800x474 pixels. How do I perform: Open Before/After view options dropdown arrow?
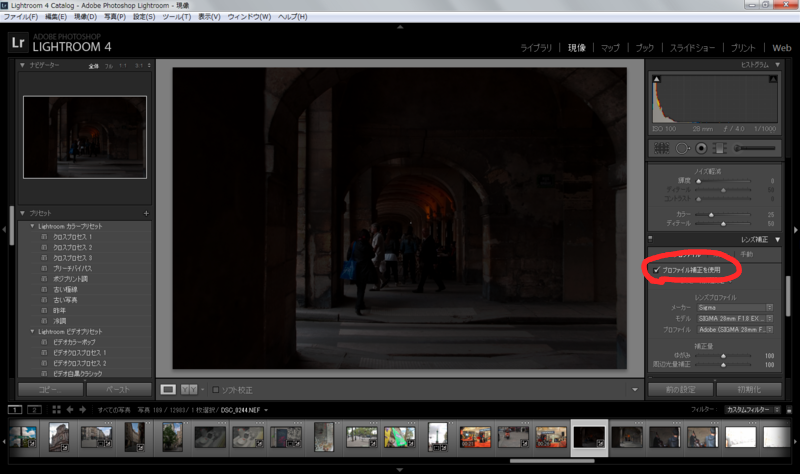click(203, 390)
